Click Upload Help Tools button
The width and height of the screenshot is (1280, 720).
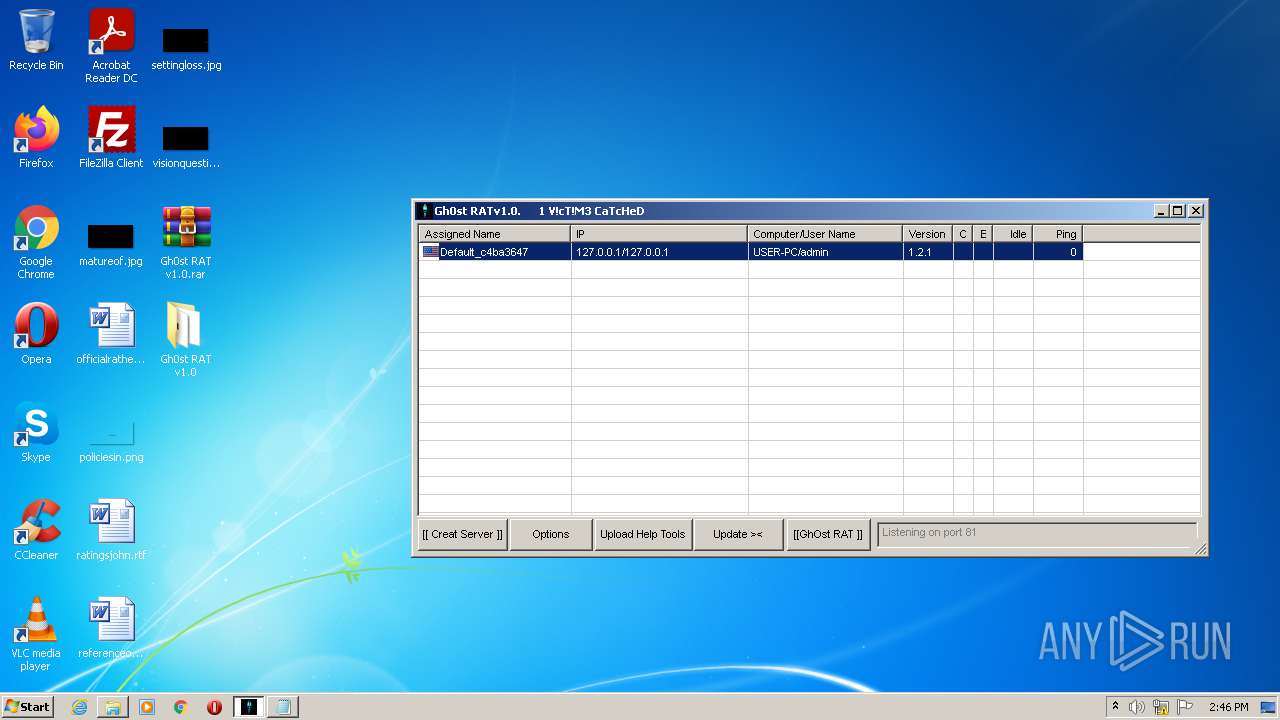tap(643, 534)
